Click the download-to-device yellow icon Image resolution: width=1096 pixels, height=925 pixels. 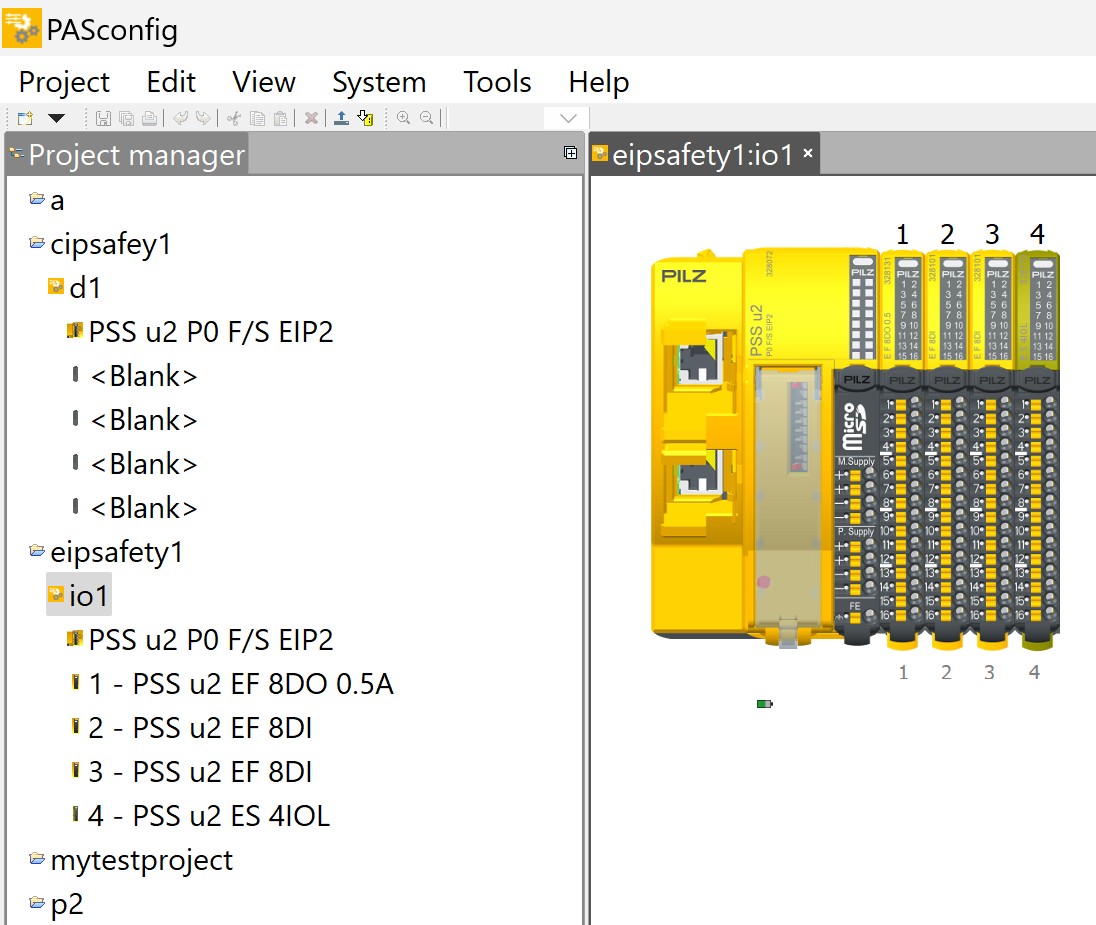(x=365, y=118)
